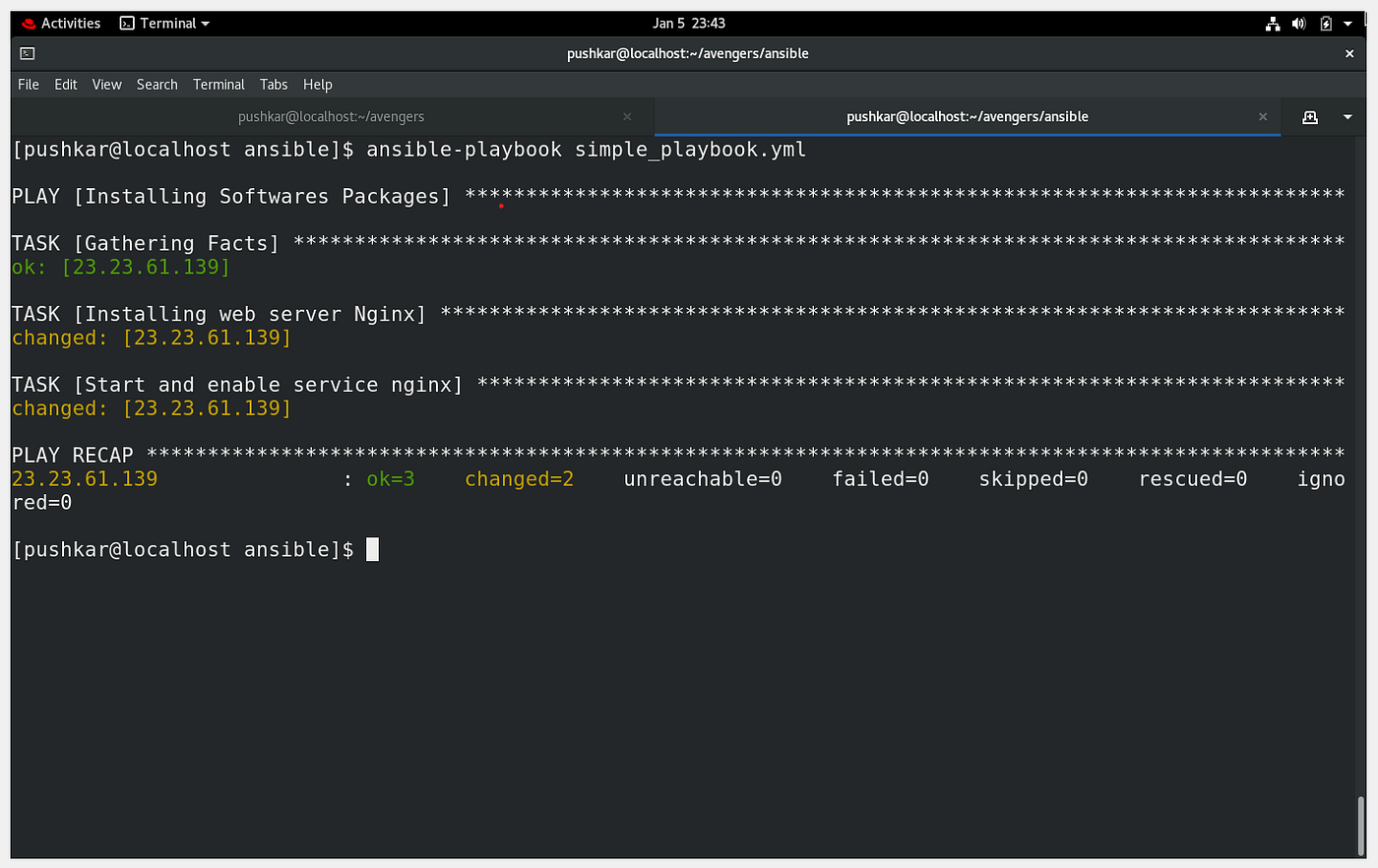This screenshot has width=1378, height=868.
Task: Click the TASK [Gathering Facts] line
Action: tap(678, 243)
